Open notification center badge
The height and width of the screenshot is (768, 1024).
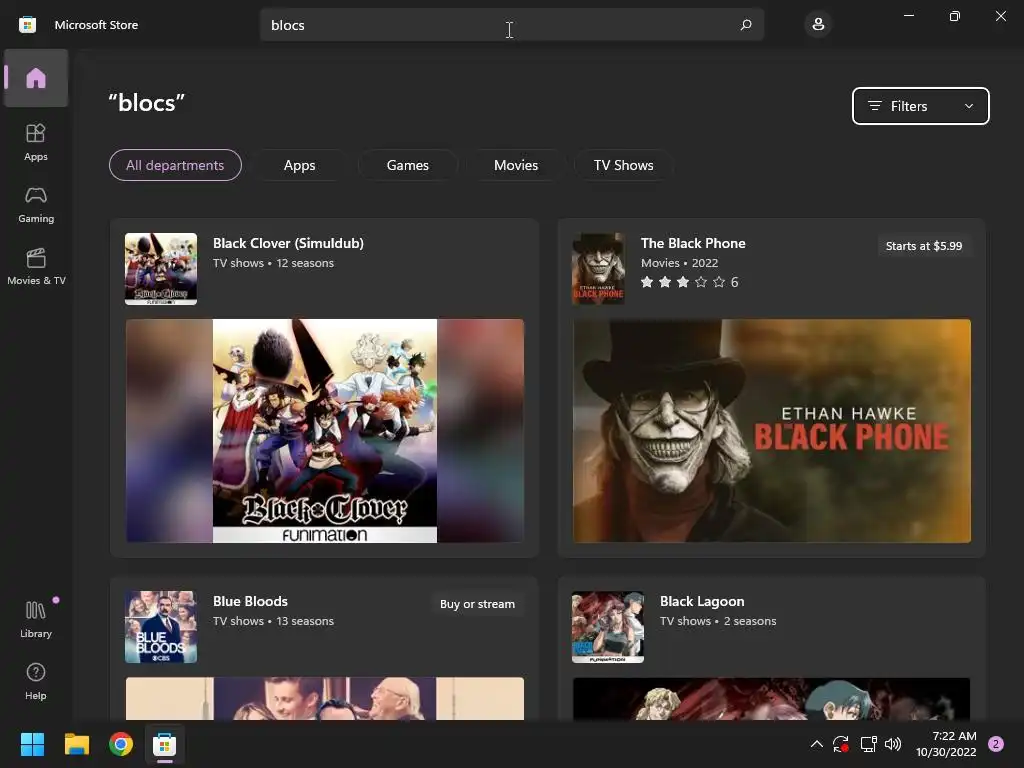pos(996,744)
